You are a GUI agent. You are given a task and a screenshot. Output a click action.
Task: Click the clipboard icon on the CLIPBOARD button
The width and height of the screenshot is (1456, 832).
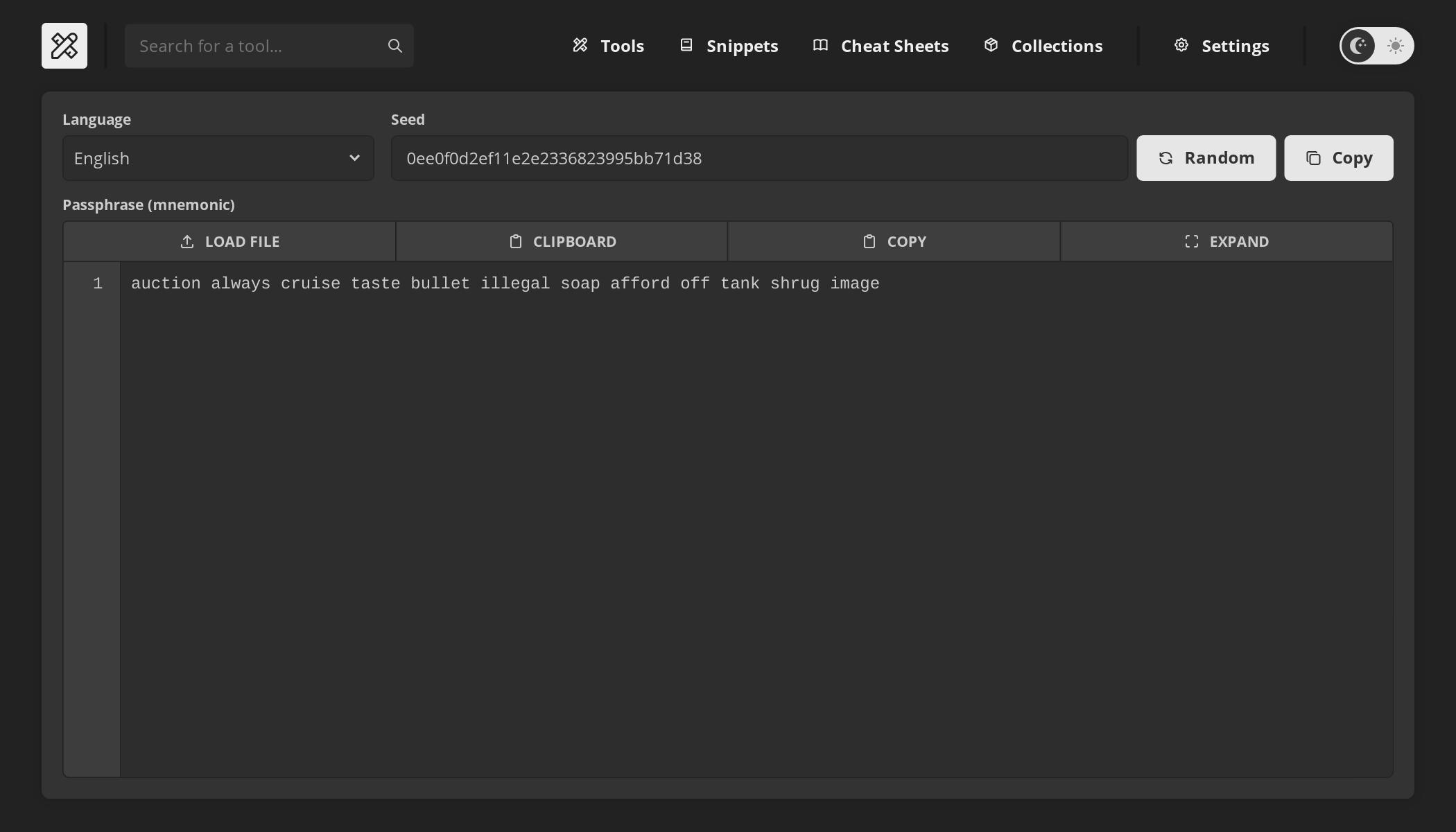click(515, 241)
